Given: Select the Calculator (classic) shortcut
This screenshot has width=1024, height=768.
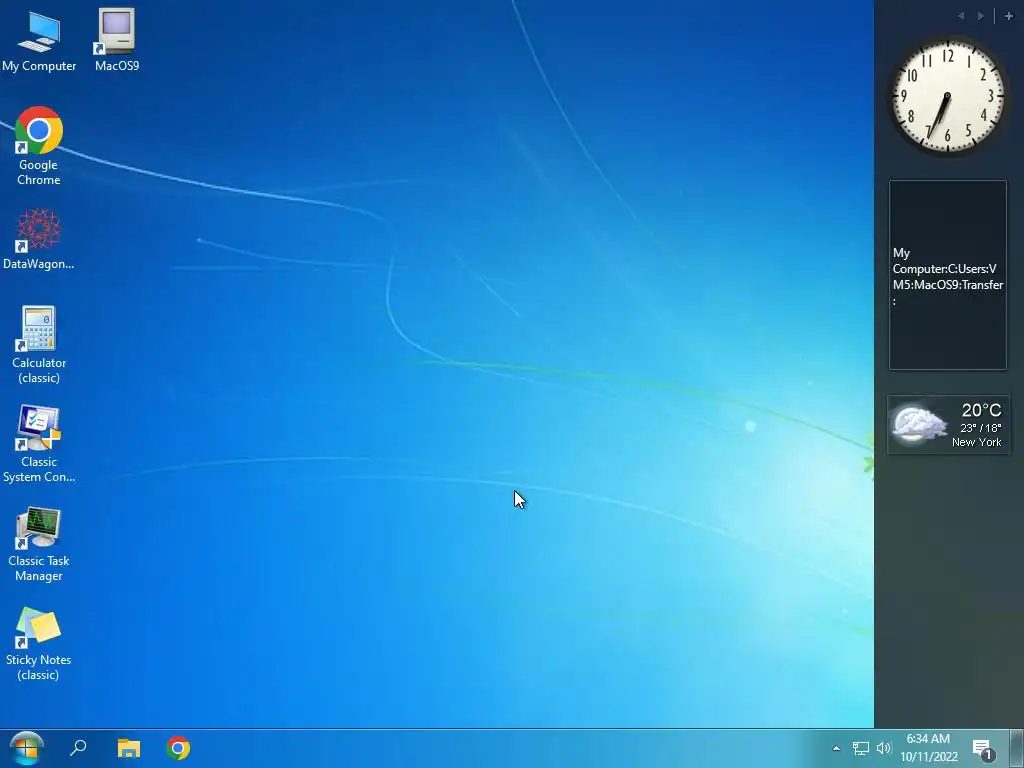Looking at the screenshot, I should [x=39, y=345].
